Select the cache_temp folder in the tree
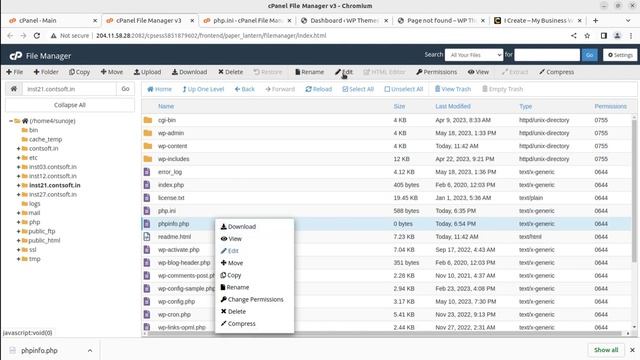Screen dimensions: 640x360 pyautogui.click(x=45, y=139)
